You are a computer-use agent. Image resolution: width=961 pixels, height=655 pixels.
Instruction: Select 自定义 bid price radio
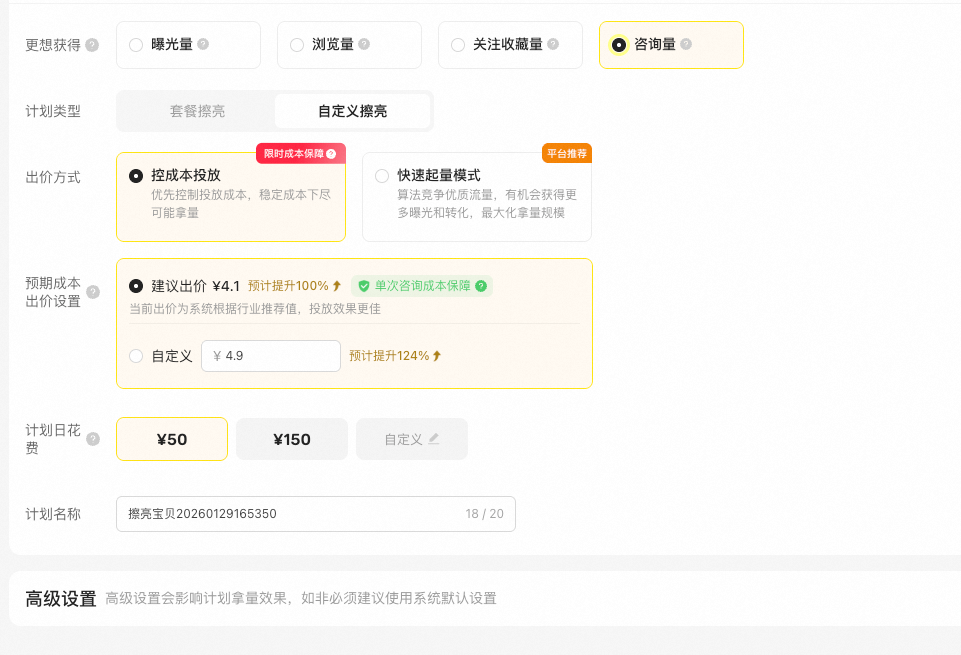click(x=136, y=356)
